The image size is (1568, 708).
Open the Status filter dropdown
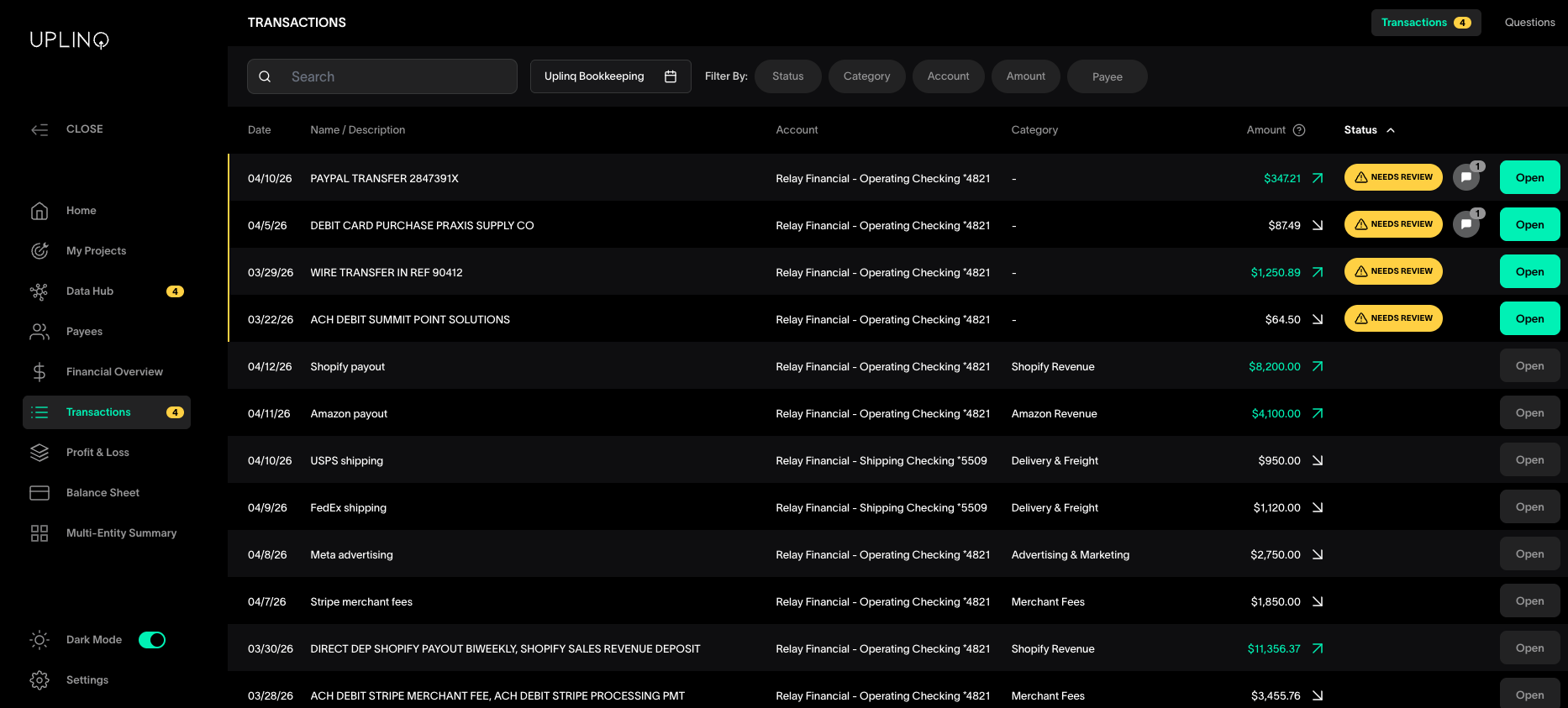pyautogui.click(x=787, y=76)
